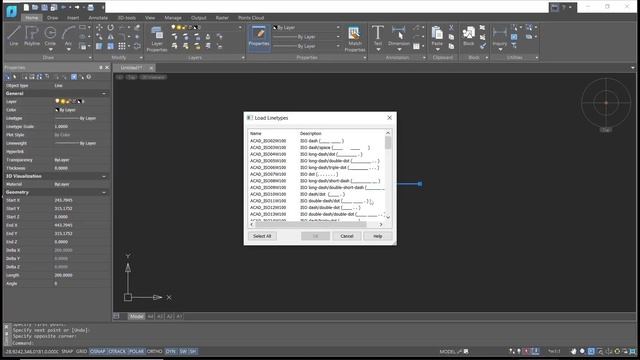Expand the Draw panel flyout arrow
Viewport: 640px width, 360px height.
pos(90,58)
